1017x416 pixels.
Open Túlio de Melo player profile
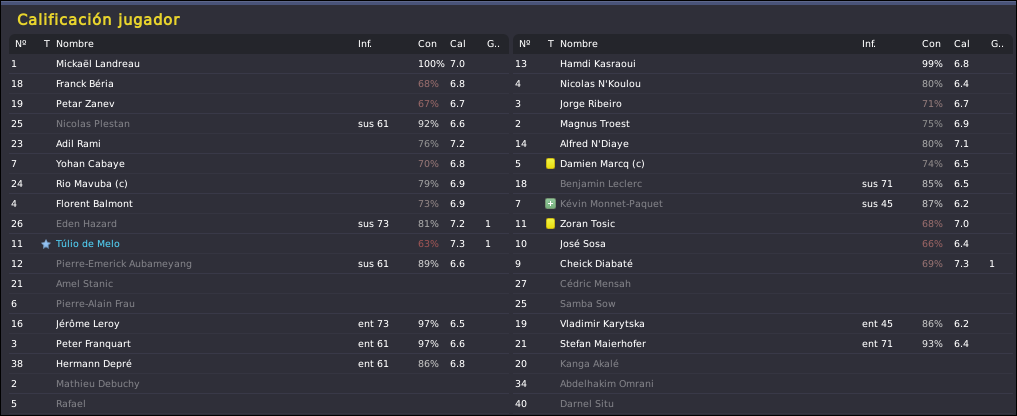coord(88,244)
